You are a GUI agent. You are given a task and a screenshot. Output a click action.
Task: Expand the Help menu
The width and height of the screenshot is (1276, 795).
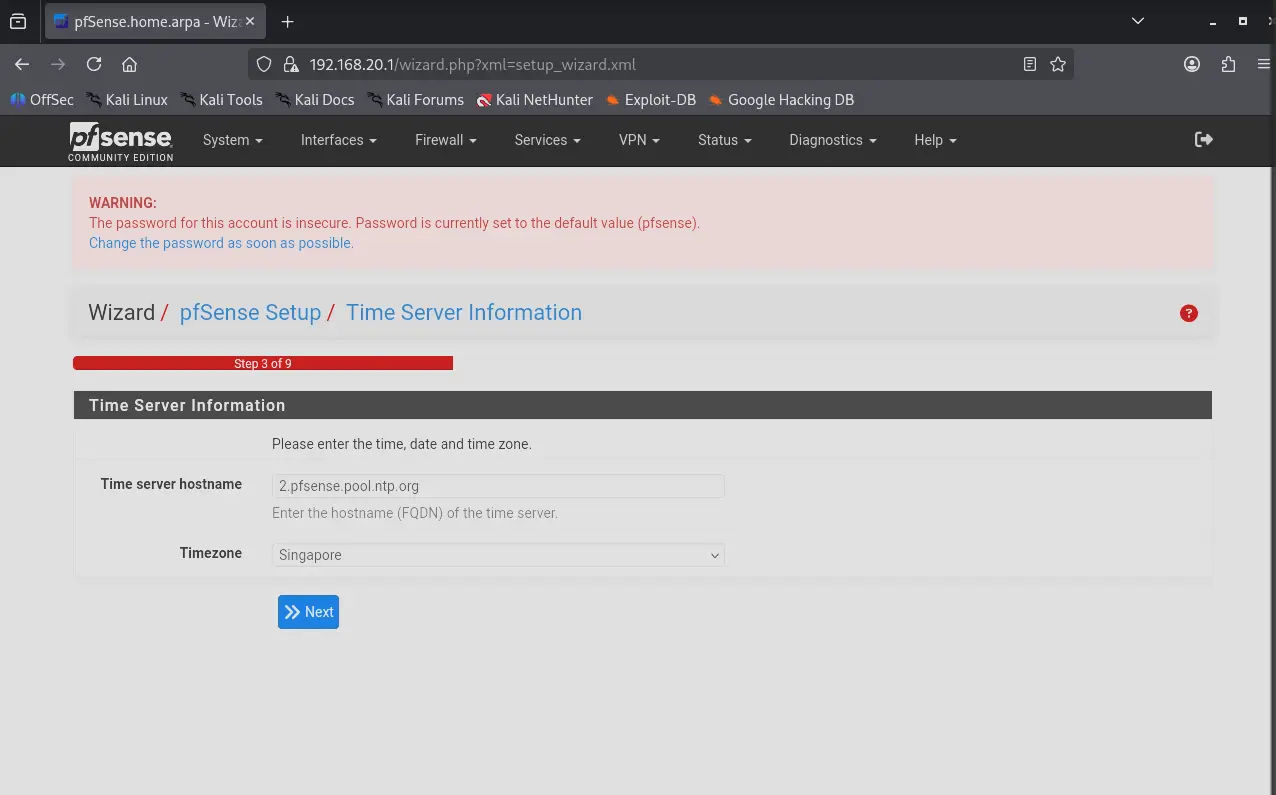[x=935, y=140]
